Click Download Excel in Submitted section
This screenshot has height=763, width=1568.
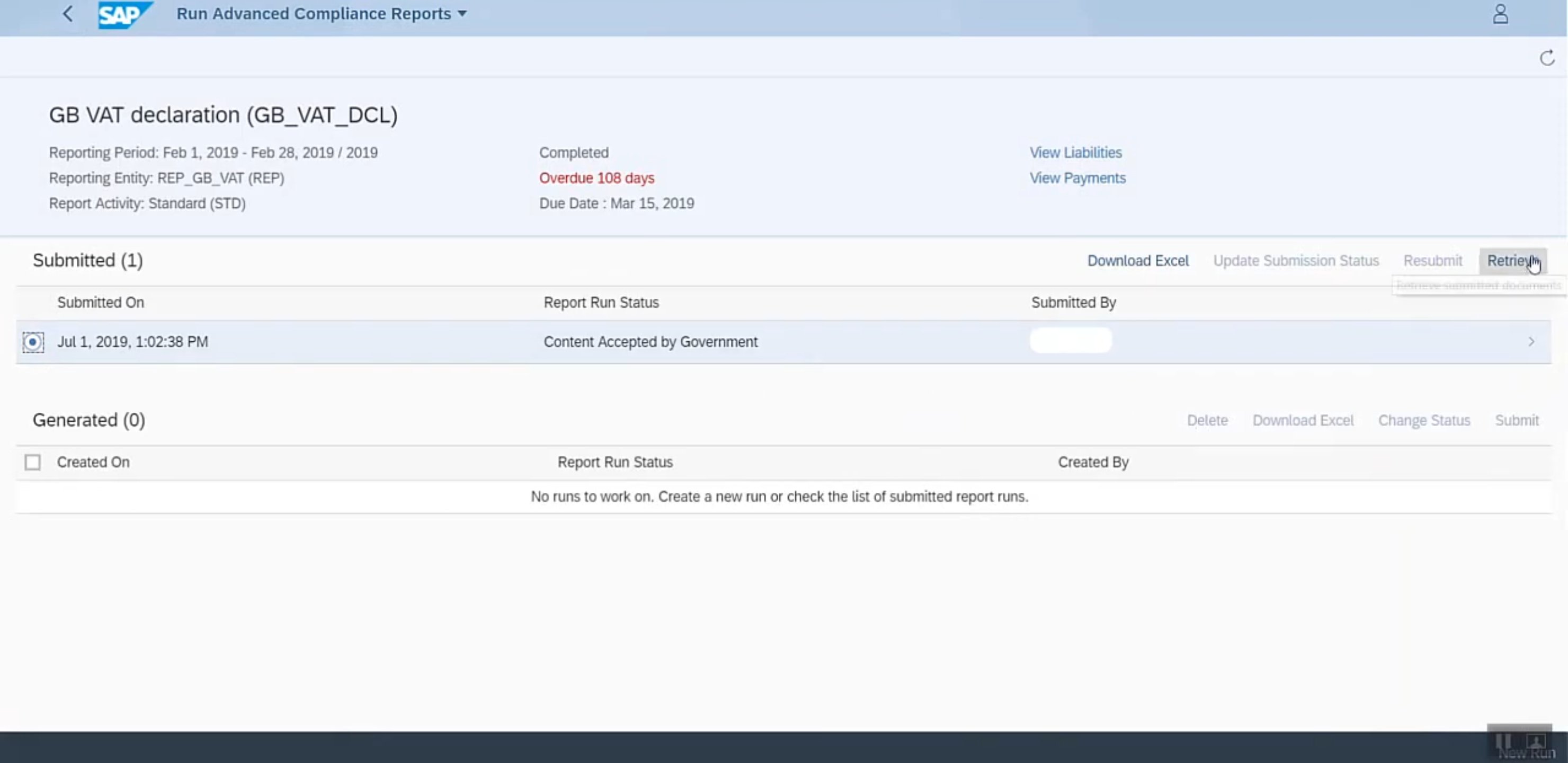coord(1137,261)
